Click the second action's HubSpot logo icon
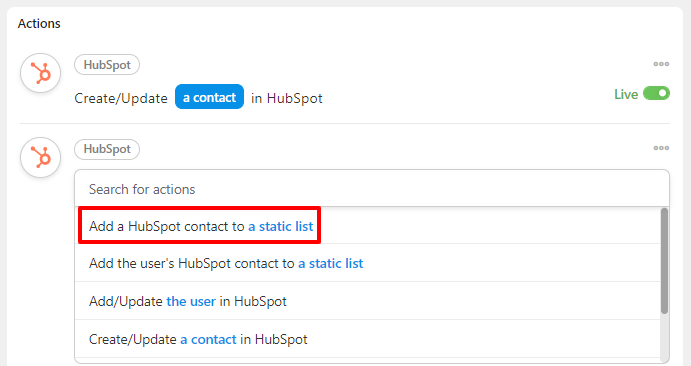 coord(41,157)
